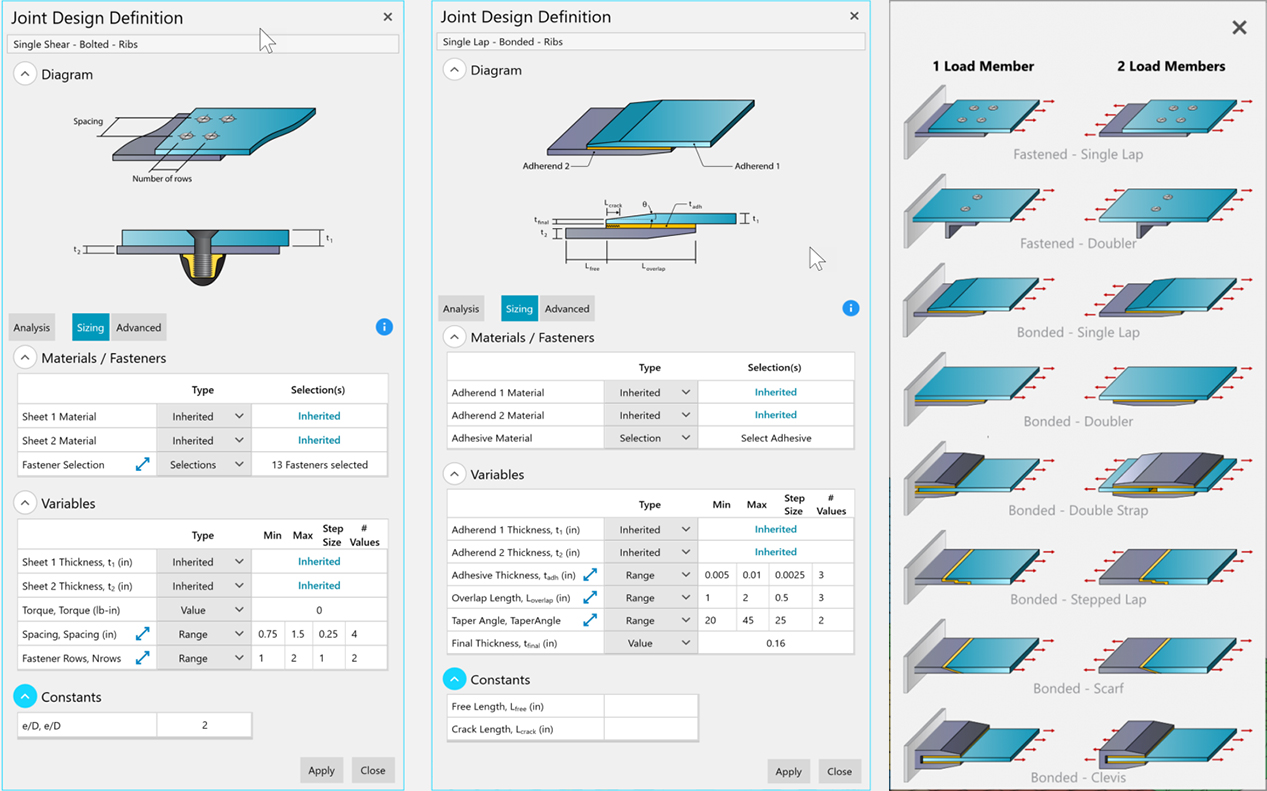Click Apply in the bolted joint panel
Screen dimensions: 1267x791
coord(321,770)
